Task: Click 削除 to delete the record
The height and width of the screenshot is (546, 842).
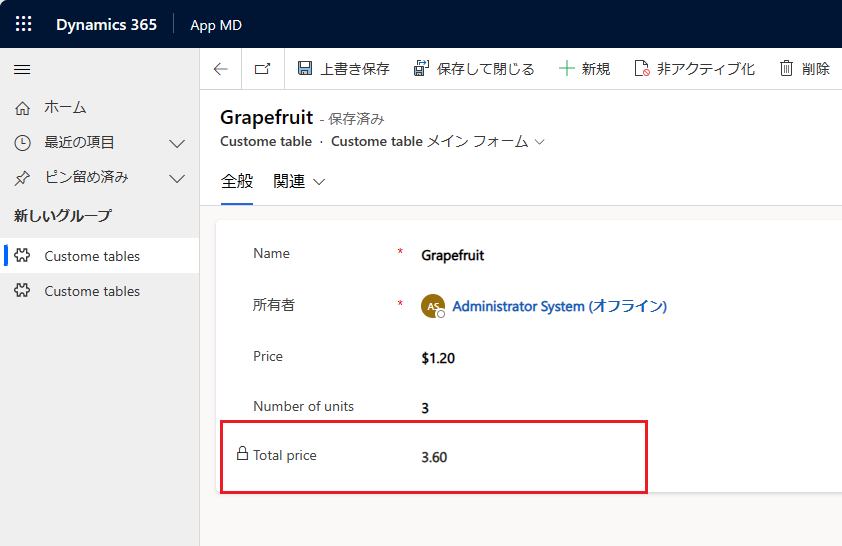Action: [x=804, y=69]
